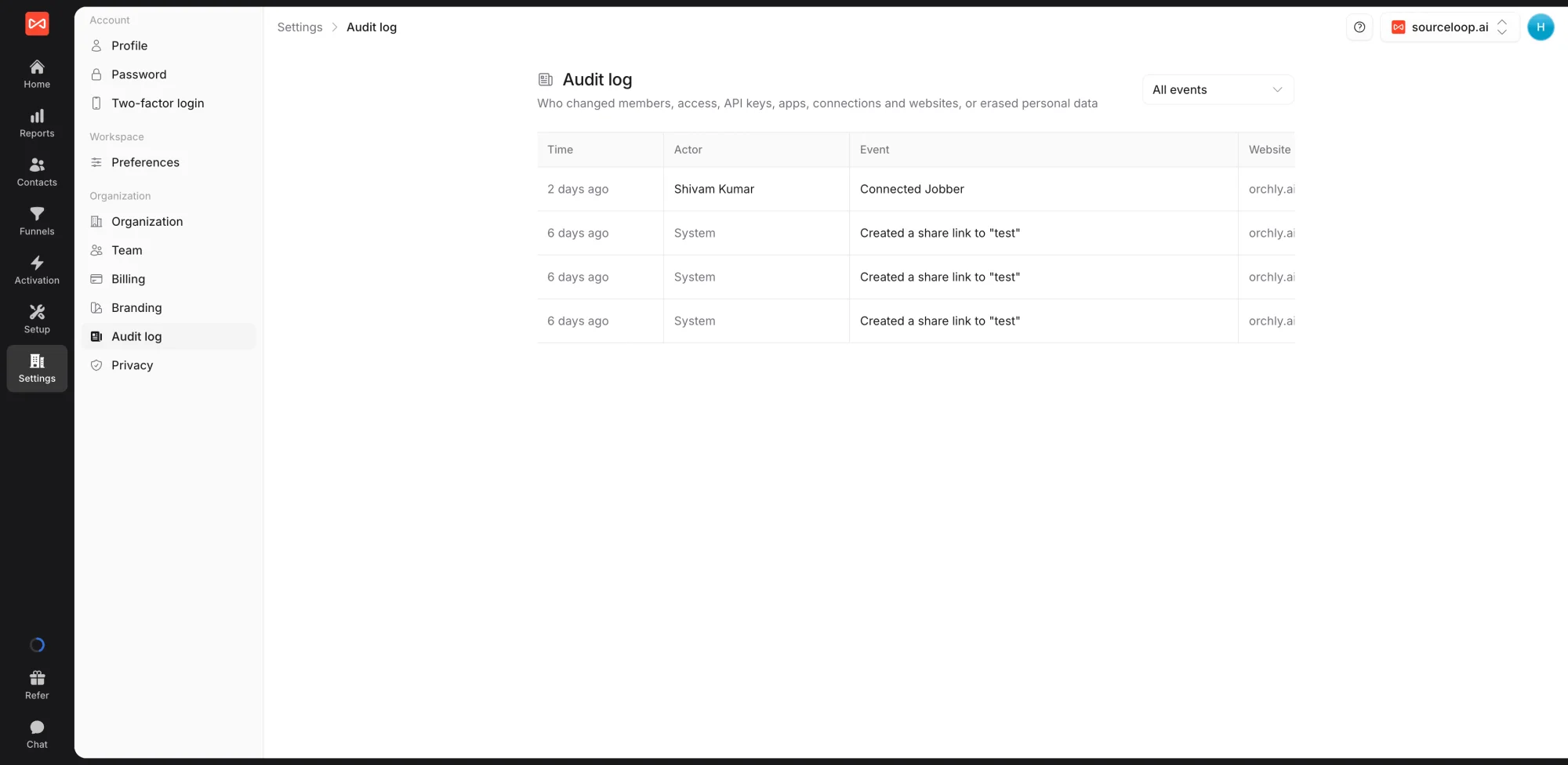The width and height of the screenshot is (1568, 765).
Task: Open the Password settings page
Action: pyautogui.click(x=169, y=74)
